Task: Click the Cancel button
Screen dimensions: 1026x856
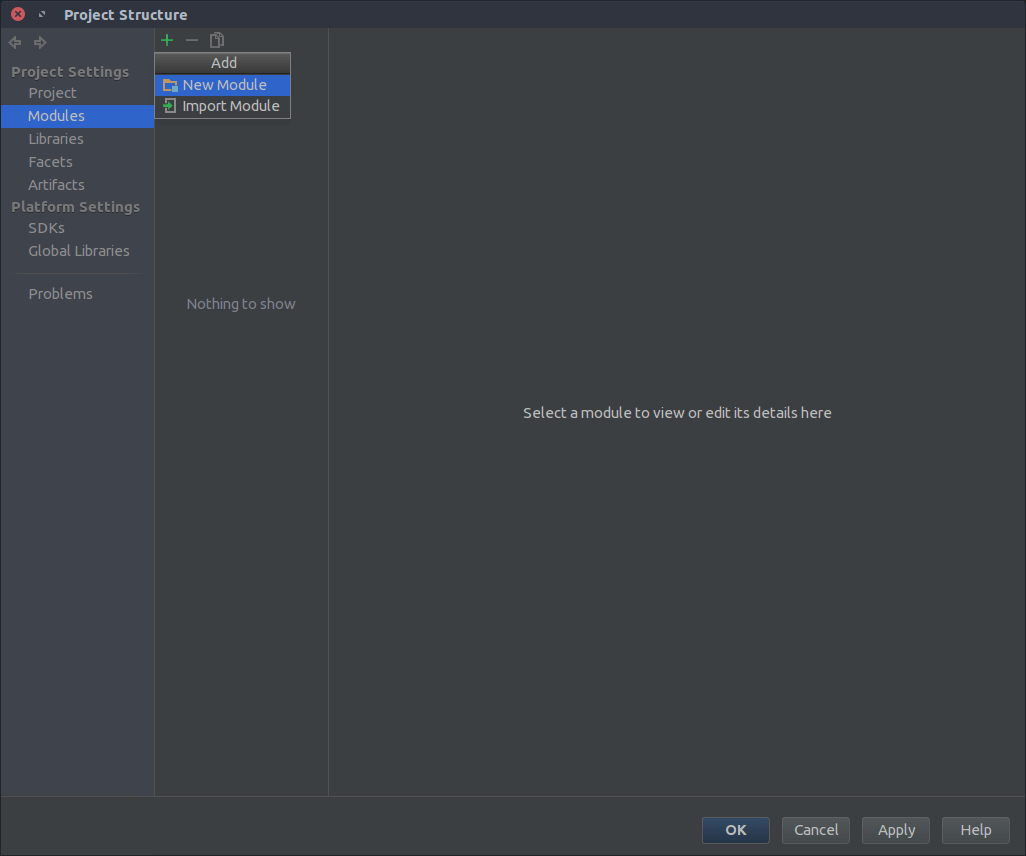Action: (x=816, y=830)
